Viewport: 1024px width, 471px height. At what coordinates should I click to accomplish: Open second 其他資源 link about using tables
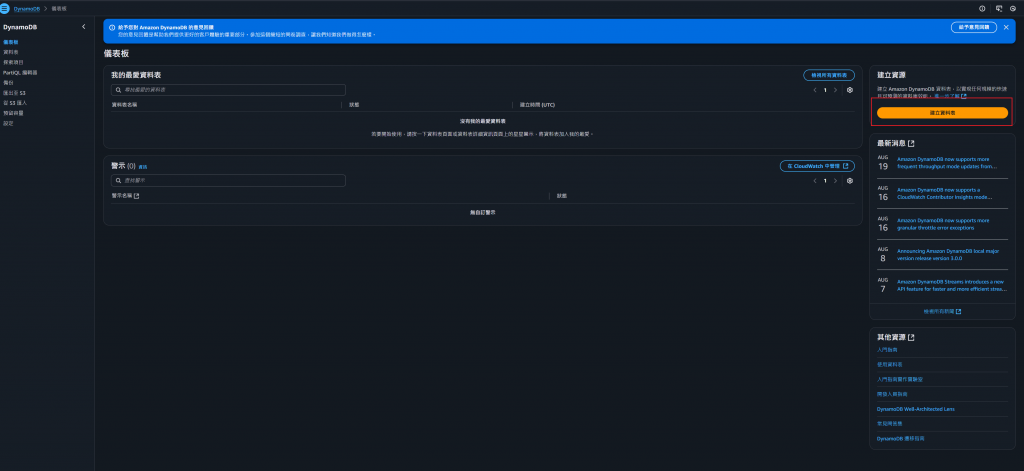(x=889, y=365)
